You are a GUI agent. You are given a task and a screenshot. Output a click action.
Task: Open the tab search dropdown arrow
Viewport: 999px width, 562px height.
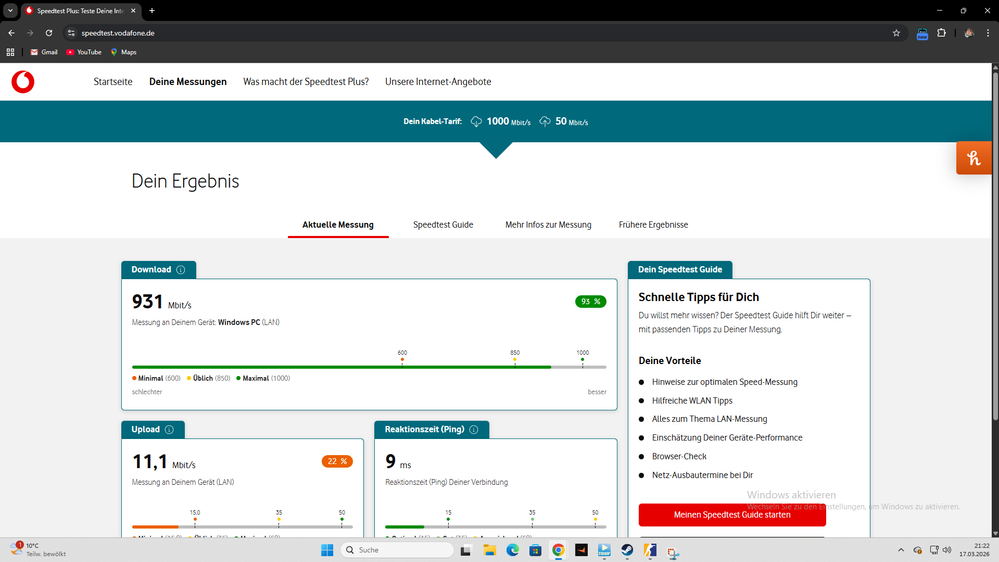click(x=10, y=11)
